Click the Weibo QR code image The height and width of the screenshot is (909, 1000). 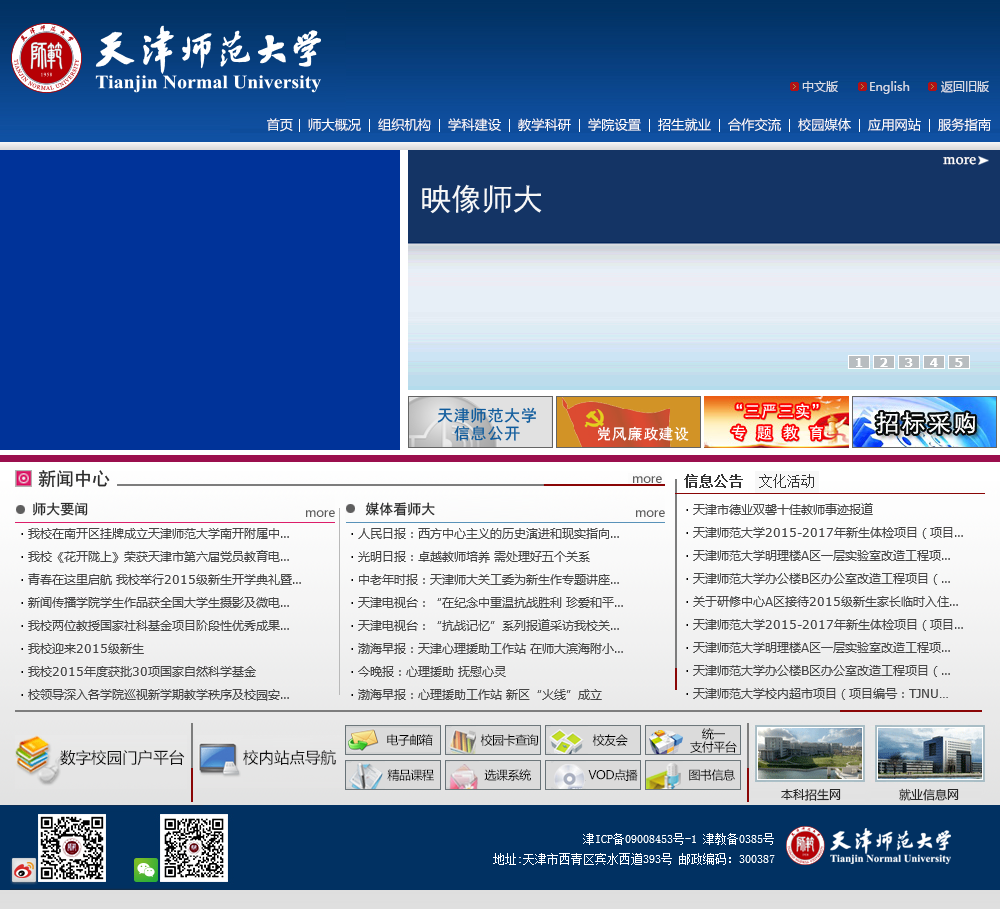pyautogui.click(x=72, y=848)
